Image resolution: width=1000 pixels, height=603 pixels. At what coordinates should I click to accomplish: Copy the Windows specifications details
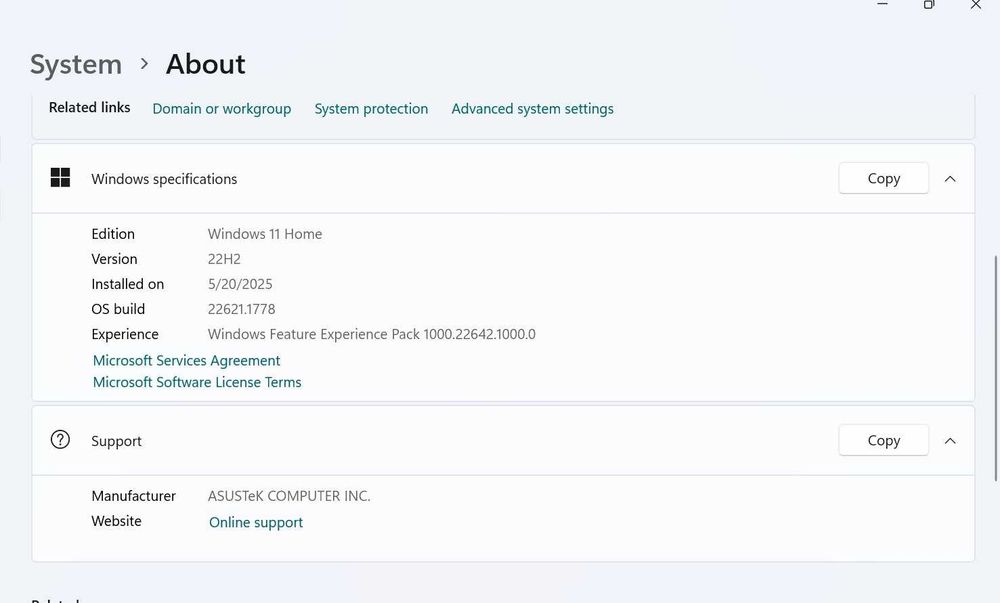883,178
